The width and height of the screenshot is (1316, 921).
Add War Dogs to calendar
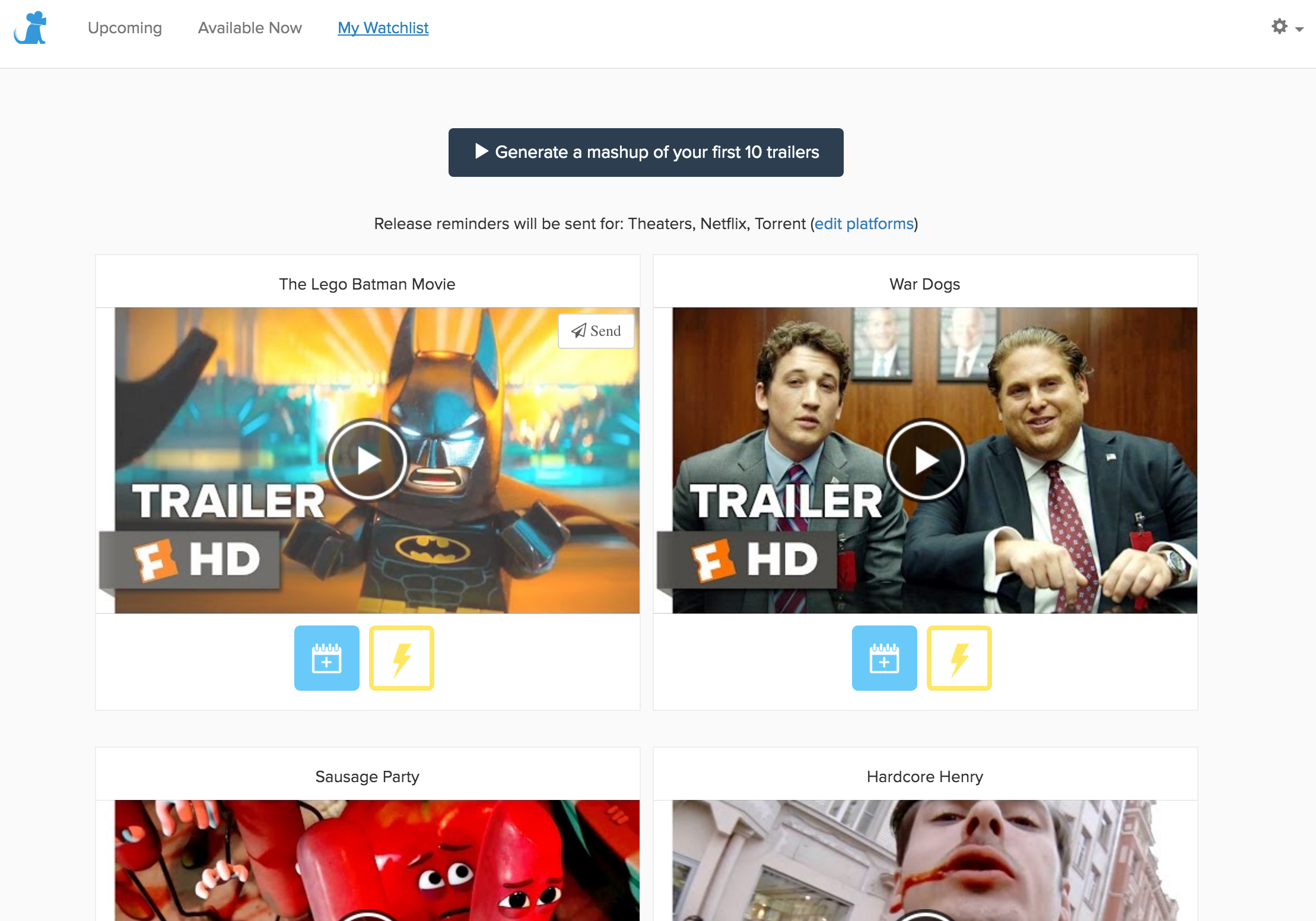(x=884, y=658)
